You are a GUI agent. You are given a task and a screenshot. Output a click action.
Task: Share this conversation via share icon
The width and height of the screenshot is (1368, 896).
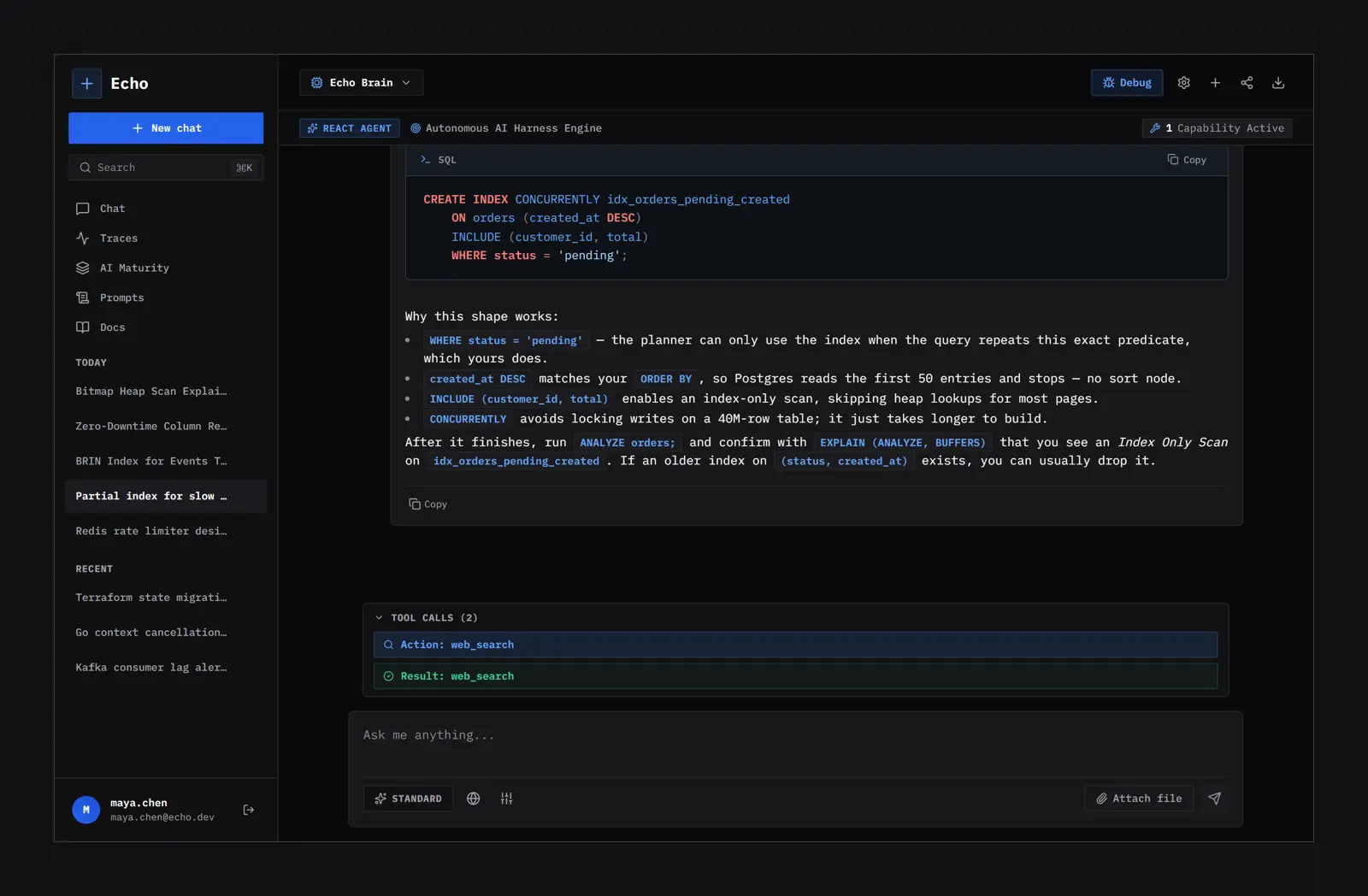1247,83
